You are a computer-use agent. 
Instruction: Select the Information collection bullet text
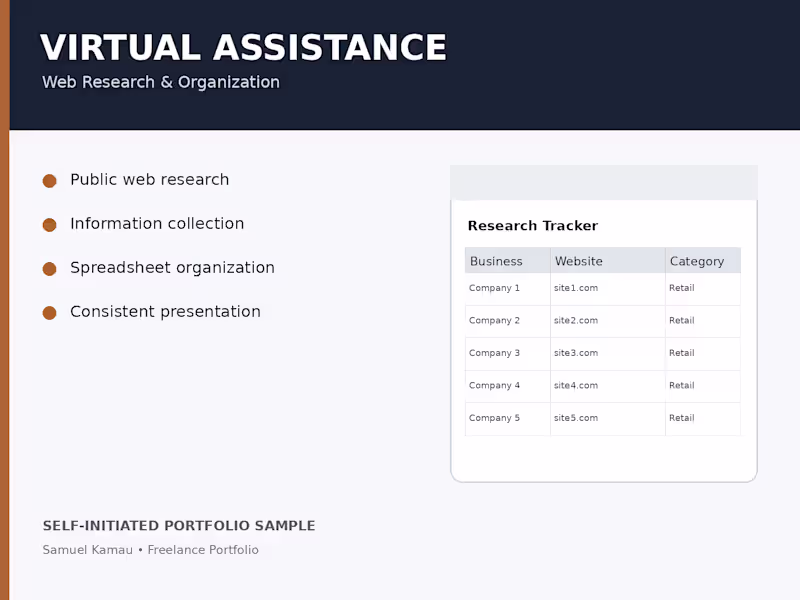[x=157, y=223]
